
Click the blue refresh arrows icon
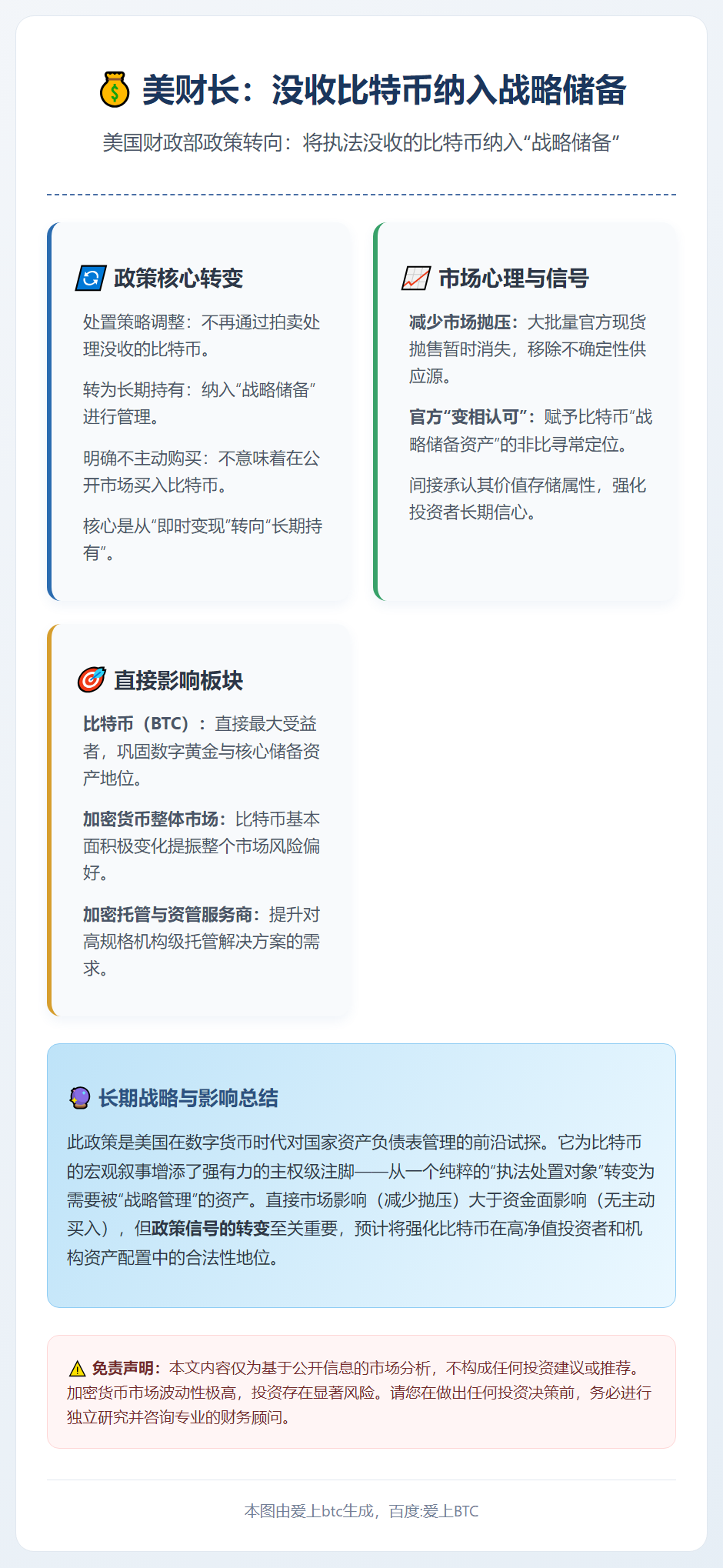(x=90, y=279)
